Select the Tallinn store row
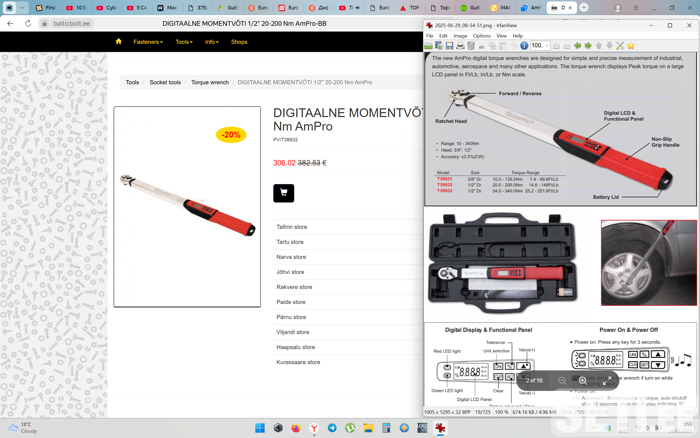 (348, 227)
